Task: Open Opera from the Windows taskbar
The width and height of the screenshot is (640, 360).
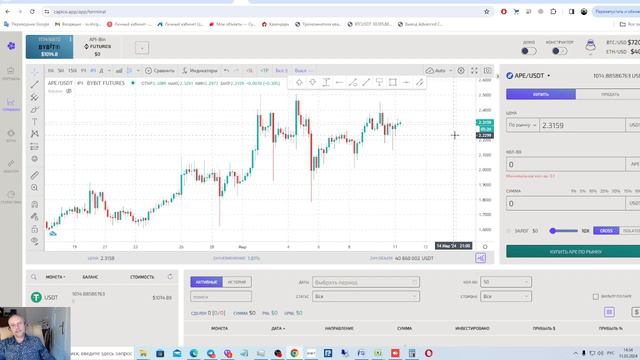Action: [x=429, y=353]
